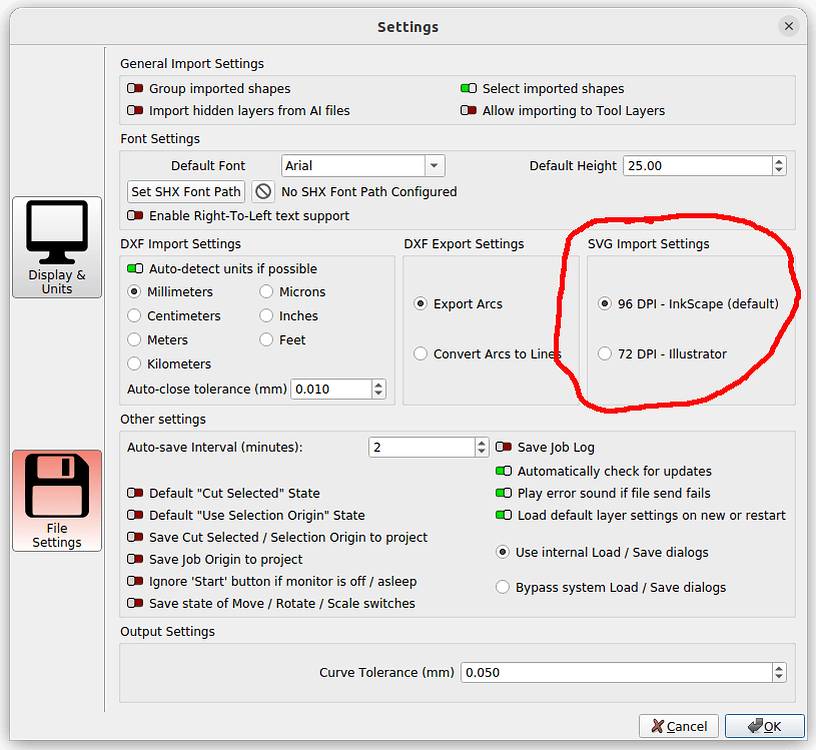816x750 pixels.
Task: Select Inches as DXF import unit
Action: [264, 315]
